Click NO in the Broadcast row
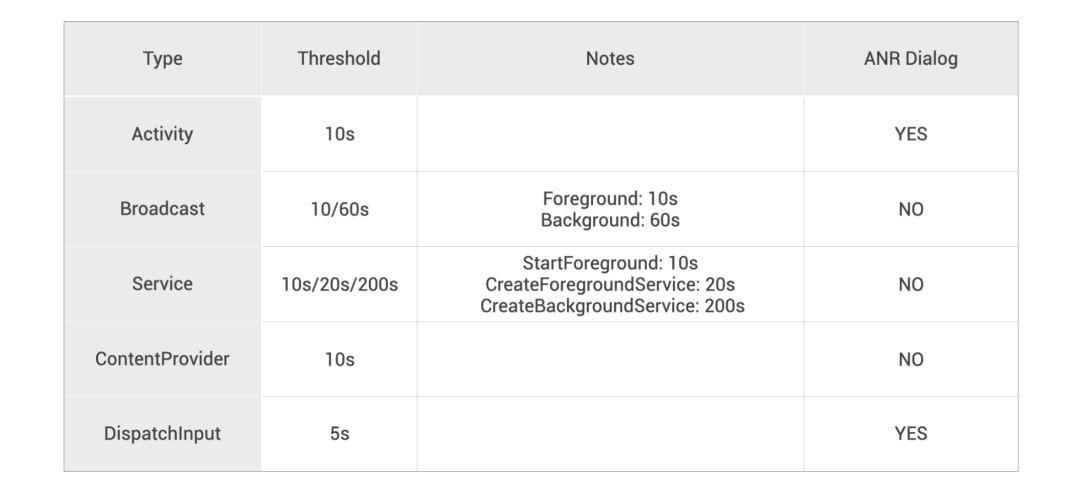The height and width of the screenshot is (501, 1080). pyautogui.click(x=910, y=209)
